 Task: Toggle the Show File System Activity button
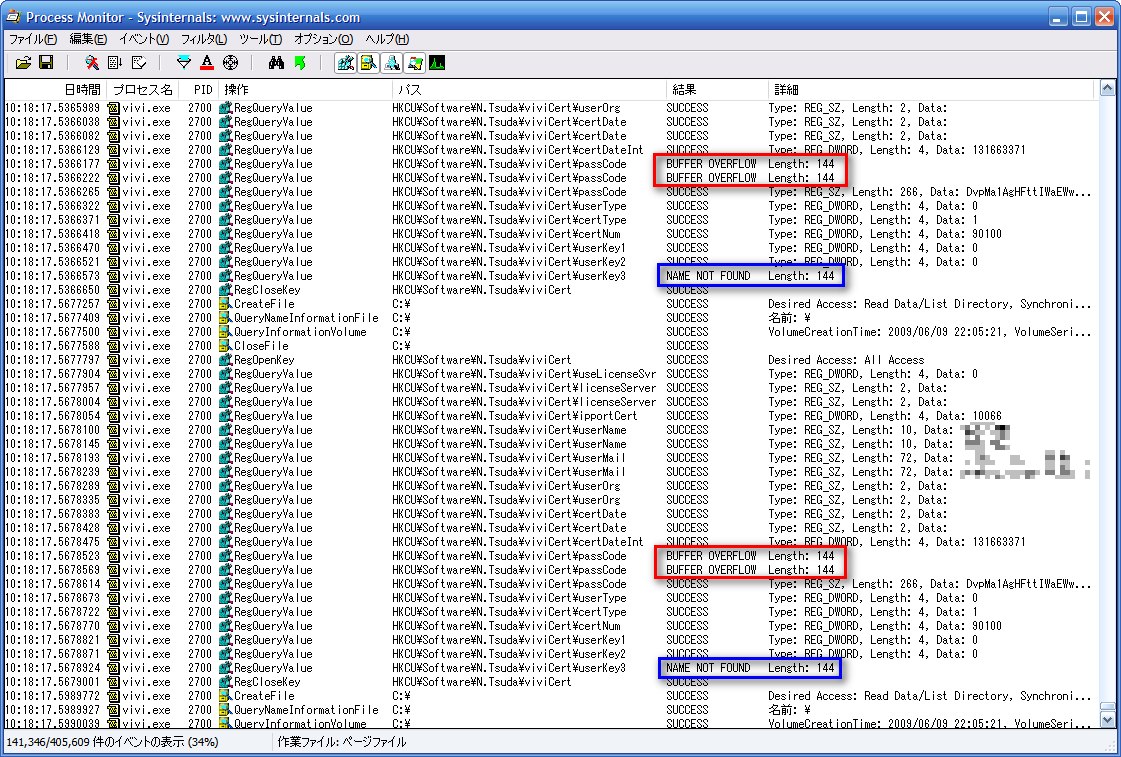tap(368, 63)
